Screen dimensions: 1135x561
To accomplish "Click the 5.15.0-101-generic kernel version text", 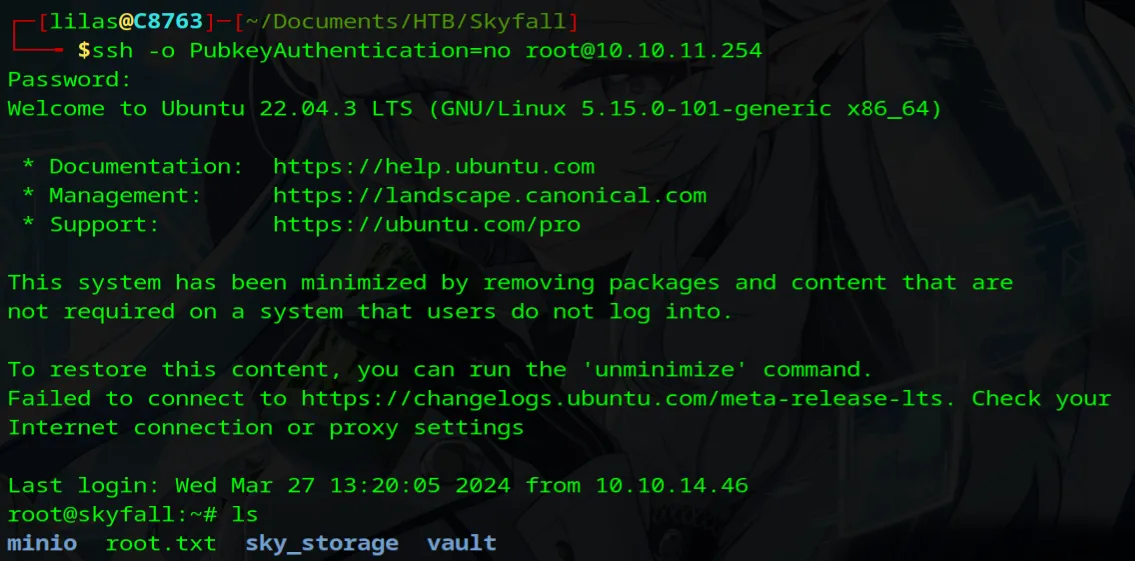I will [x=706, y=109].
